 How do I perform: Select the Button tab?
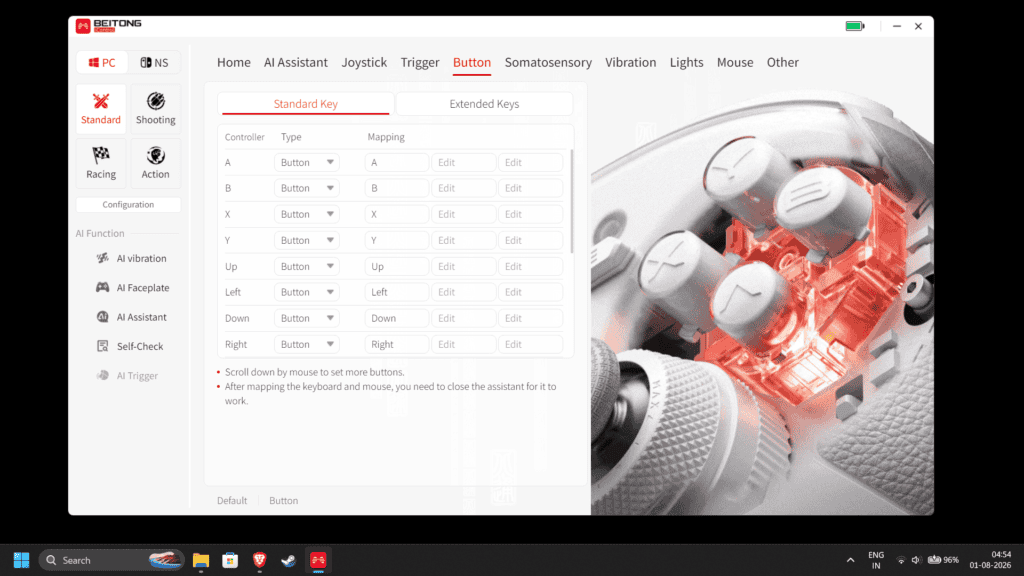click(472, 62)
